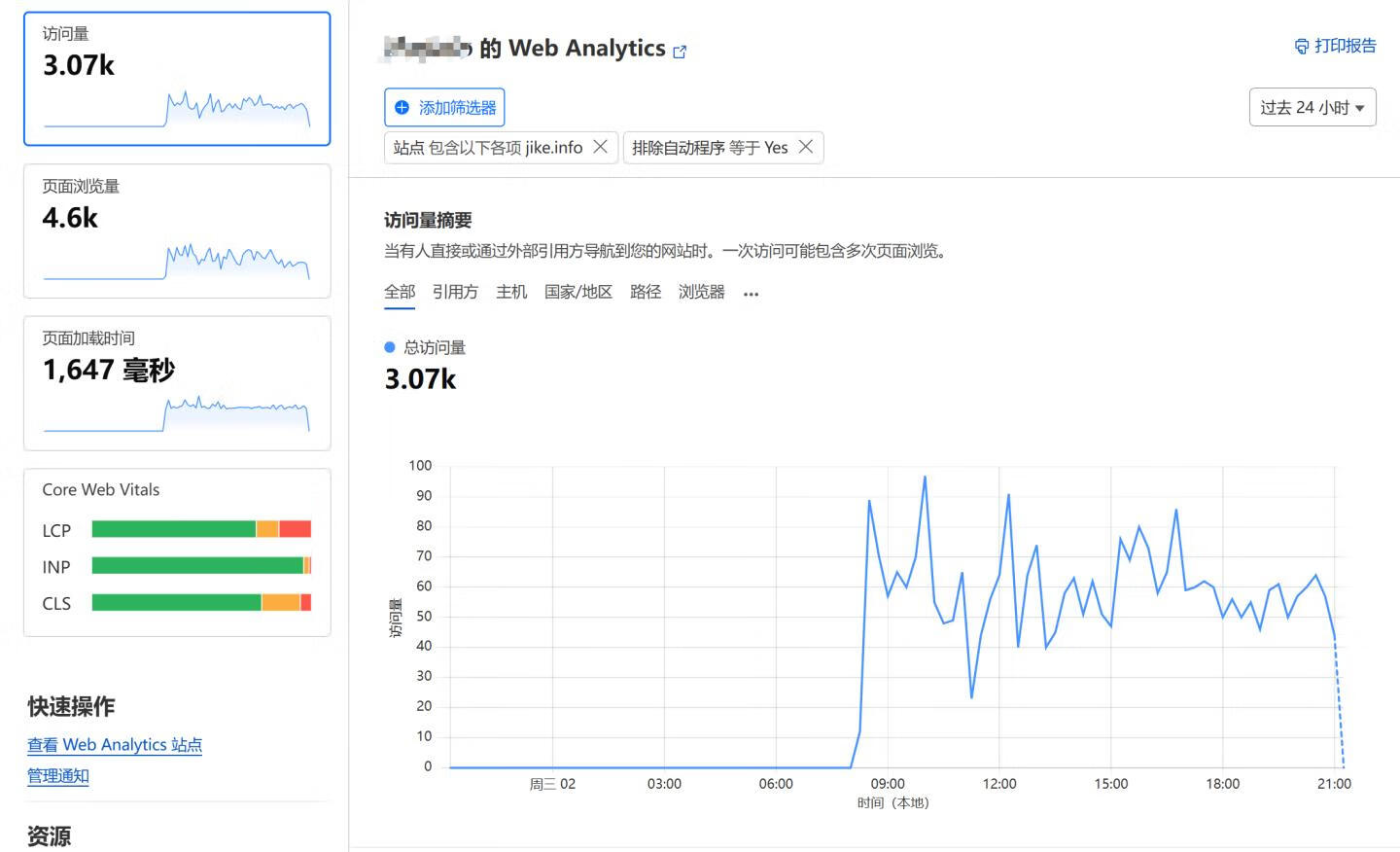Click the printer icon for print report
1400x852 pixels.
pos(1302,47)
